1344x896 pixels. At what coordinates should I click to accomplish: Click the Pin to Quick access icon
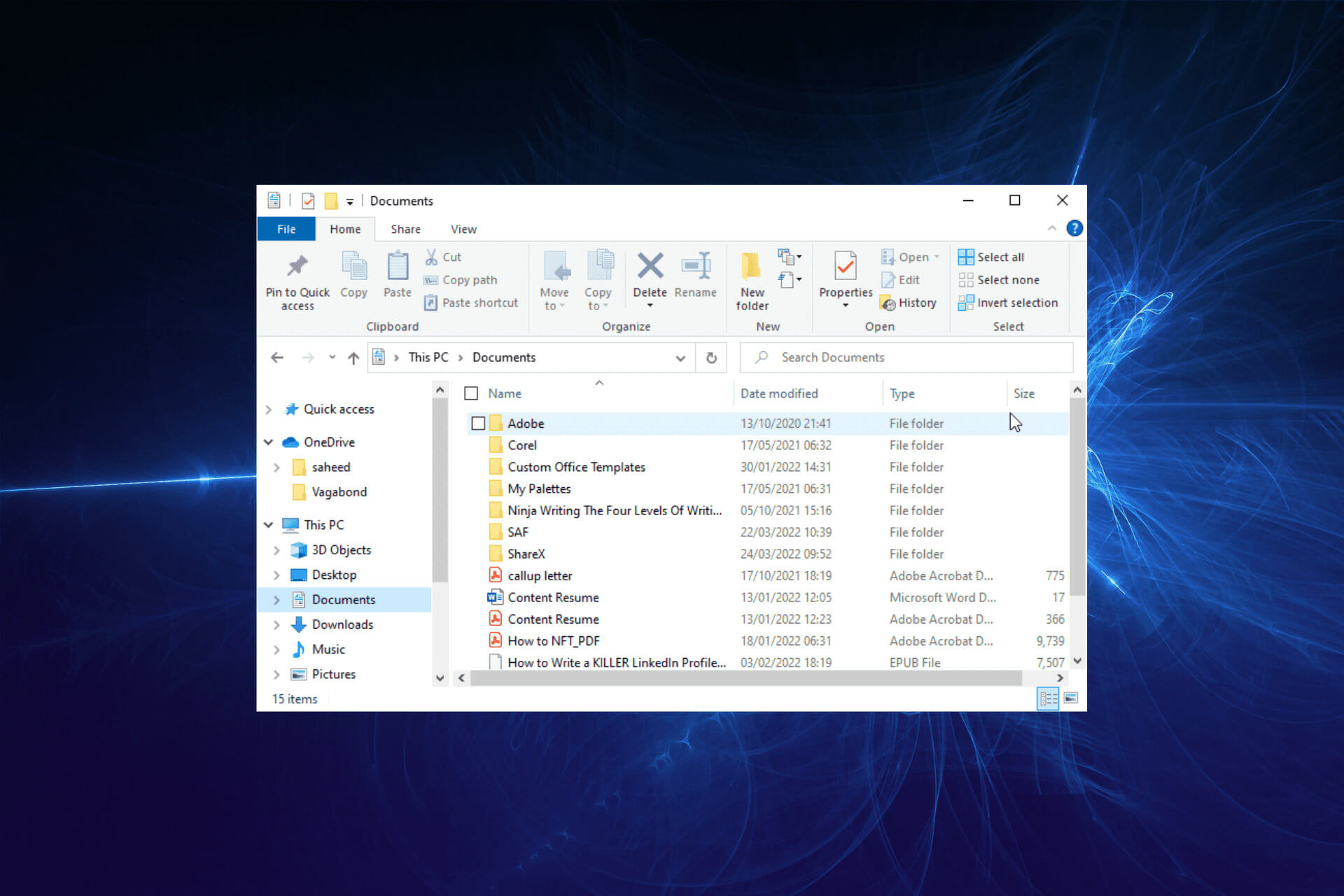point(297,267)
